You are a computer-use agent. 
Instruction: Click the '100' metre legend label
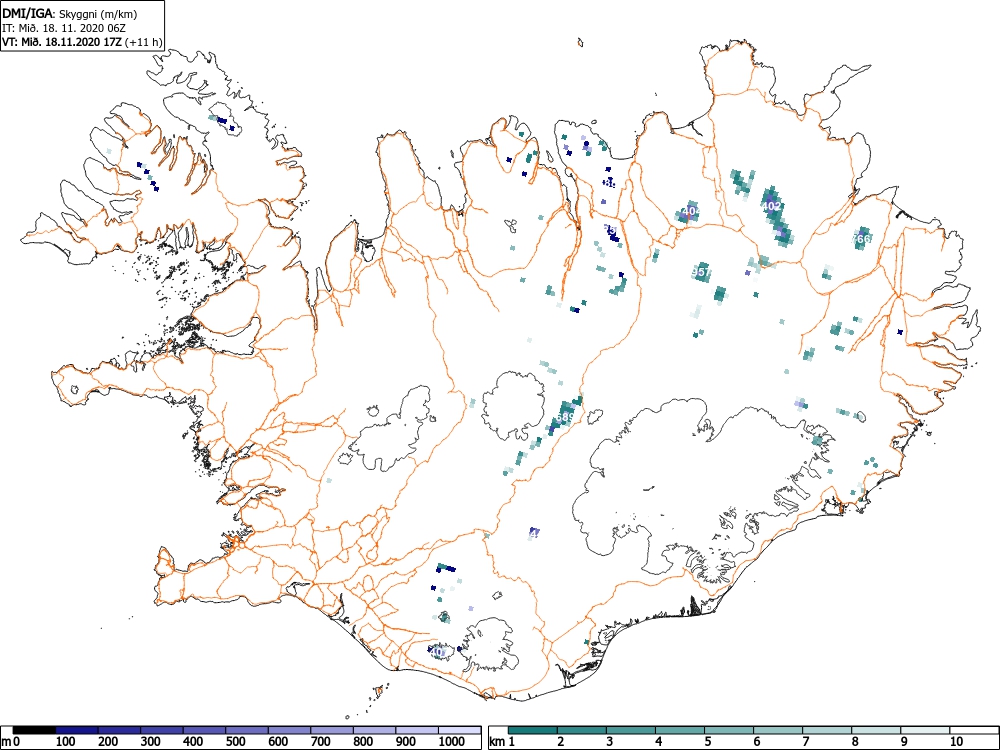65,742
